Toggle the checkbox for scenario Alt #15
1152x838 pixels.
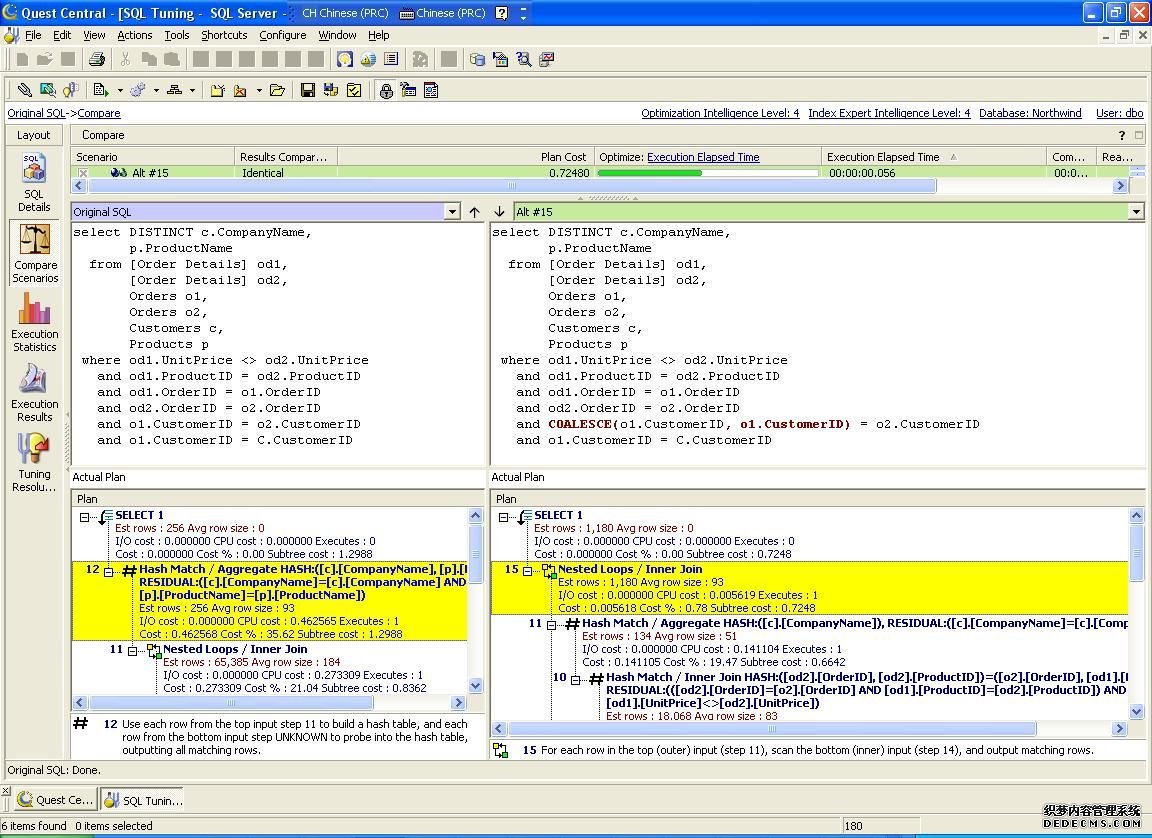pyautogui.click(x=83, y=173)
